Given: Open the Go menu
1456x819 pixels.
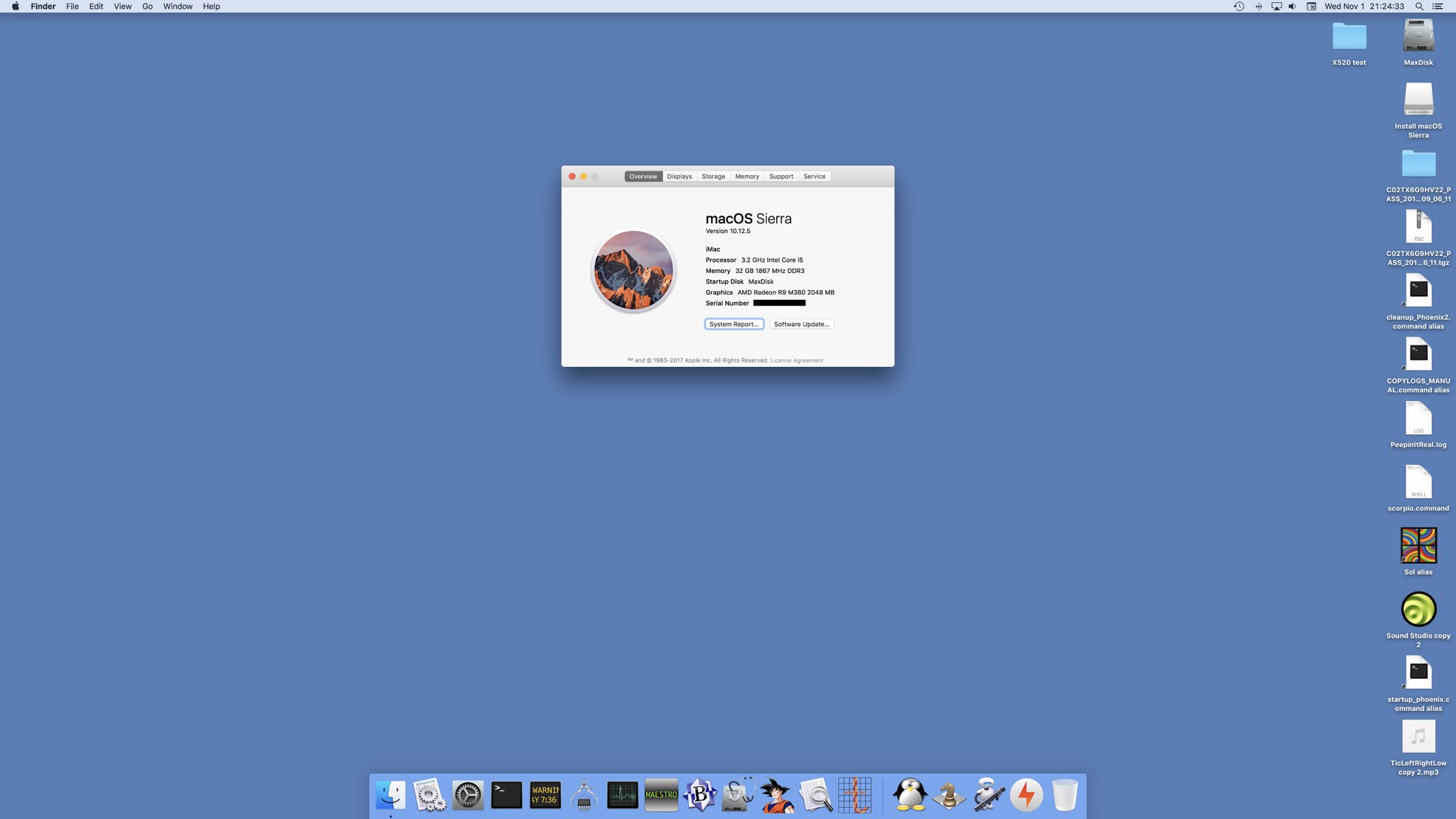Looking at the screenshot, I should (147, 6).
